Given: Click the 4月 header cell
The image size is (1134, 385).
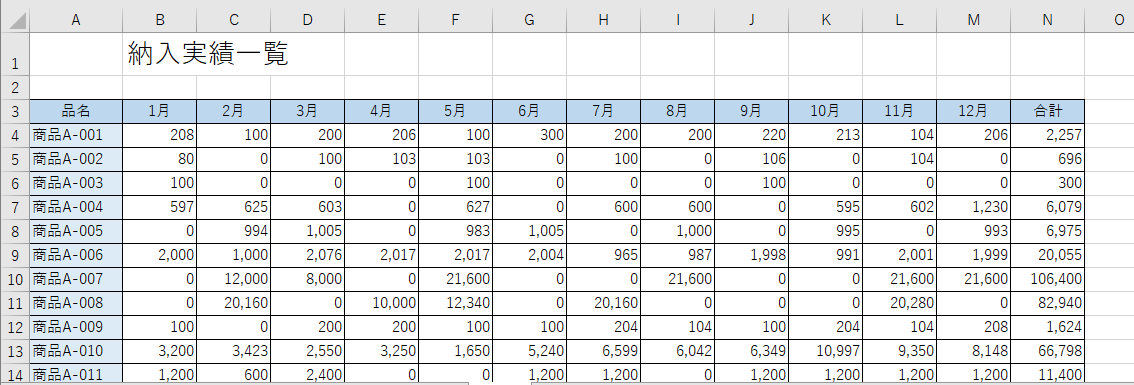Looking at the screenshot, I should click(x=381, y=111).
